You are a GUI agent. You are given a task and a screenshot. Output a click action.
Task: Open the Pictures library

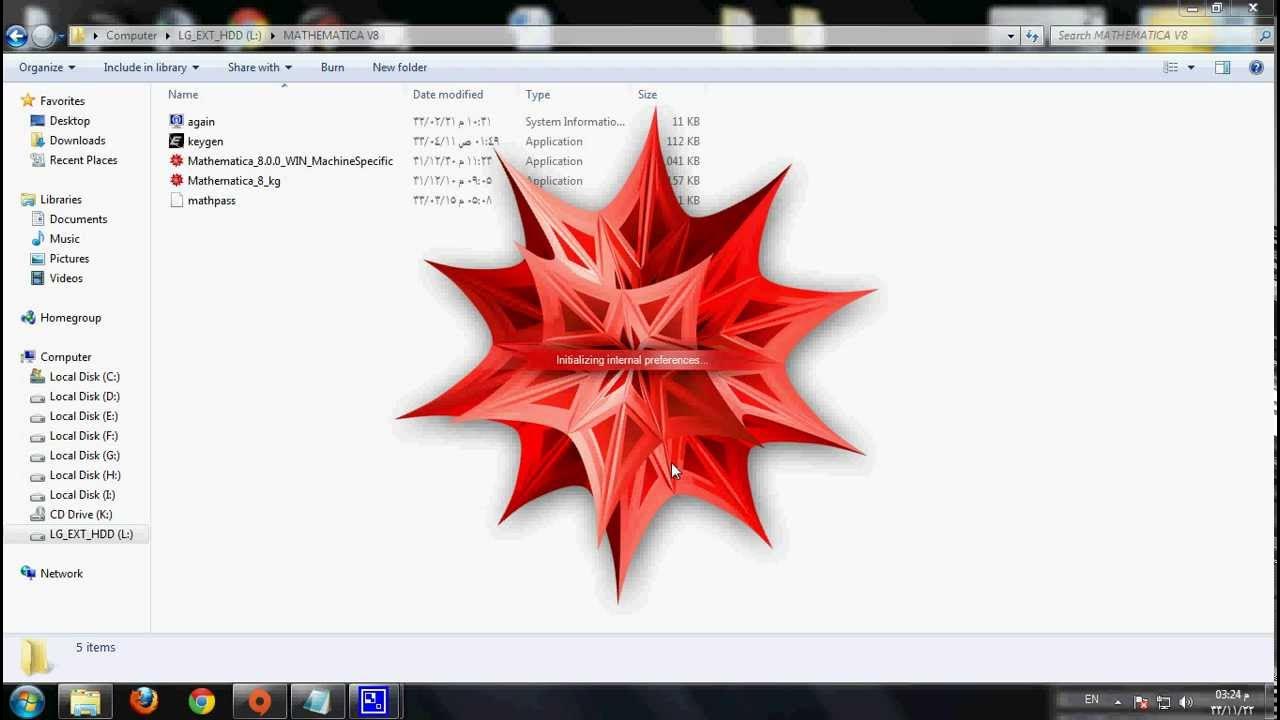click(x=69, y=259)
